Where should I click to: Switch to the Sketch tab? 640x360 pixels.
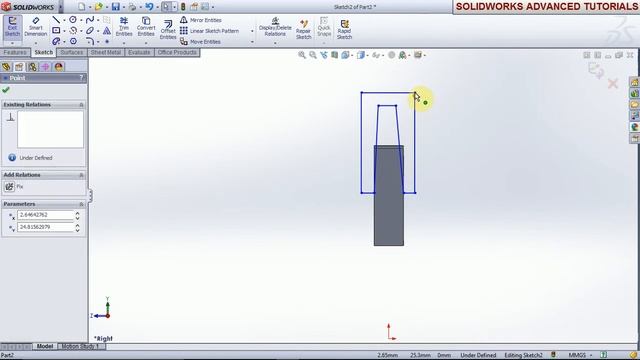pos(44,52)
